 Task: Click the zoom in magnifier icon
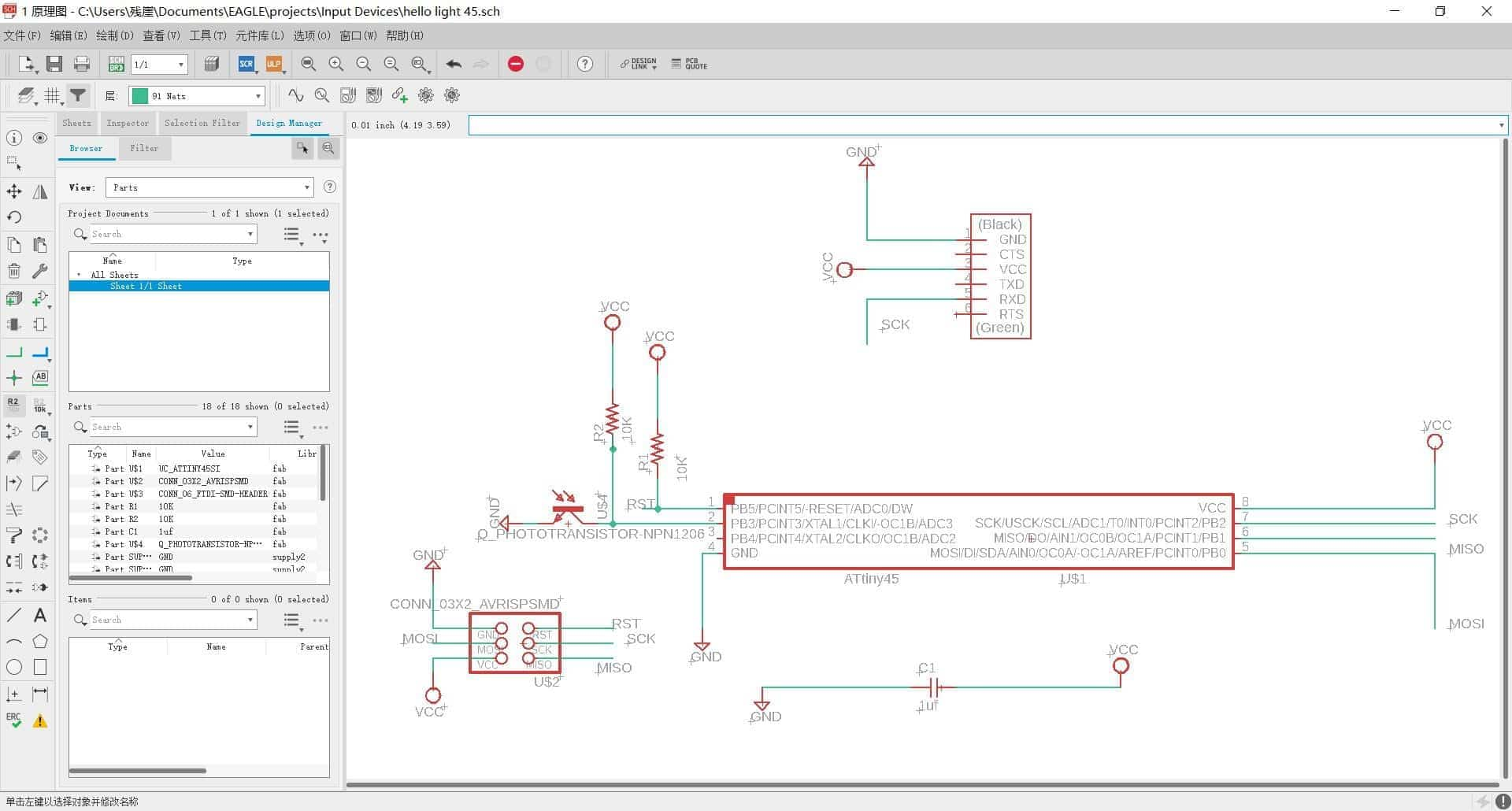pos(336,65)
